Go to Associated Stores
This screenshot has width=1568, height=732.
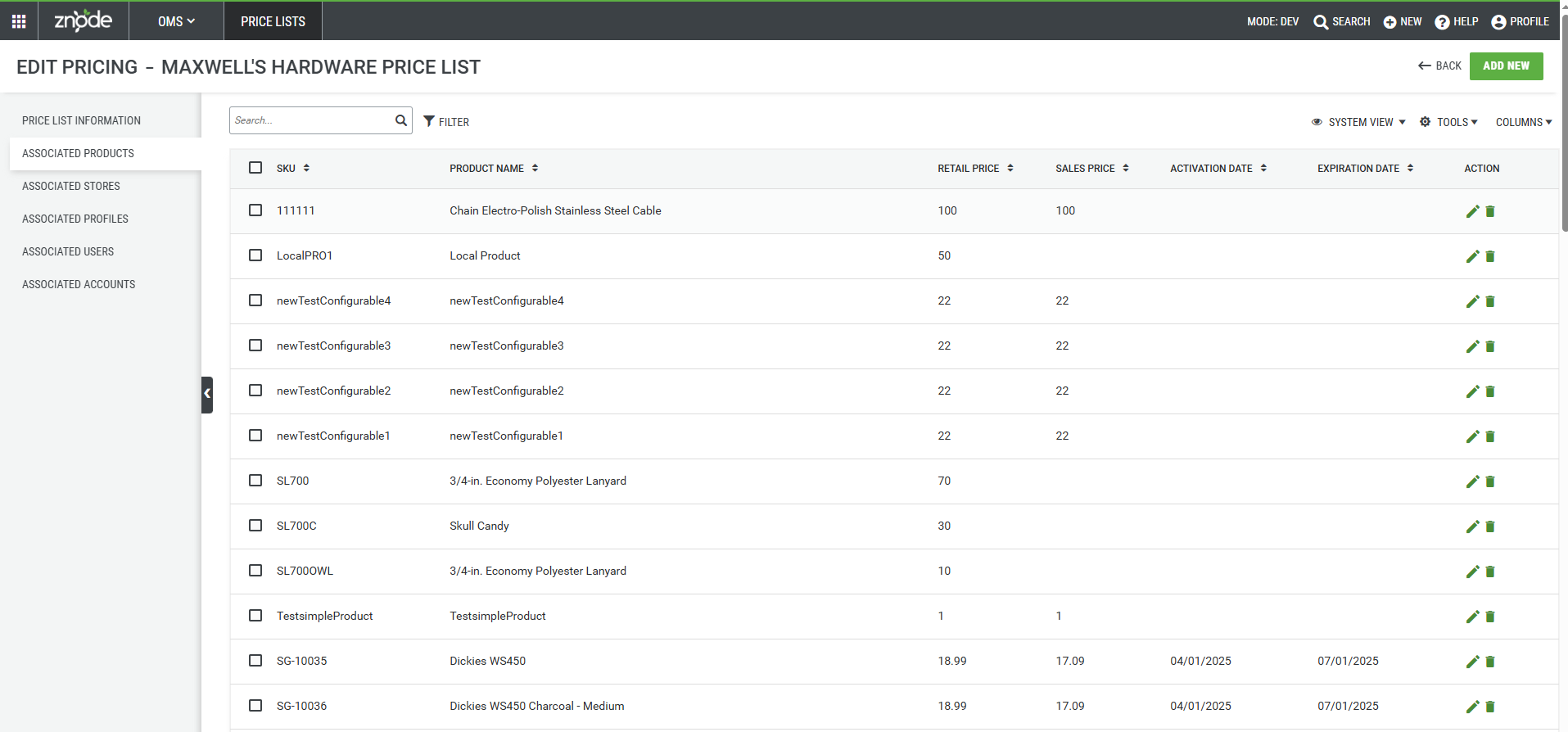click(70, 186)
